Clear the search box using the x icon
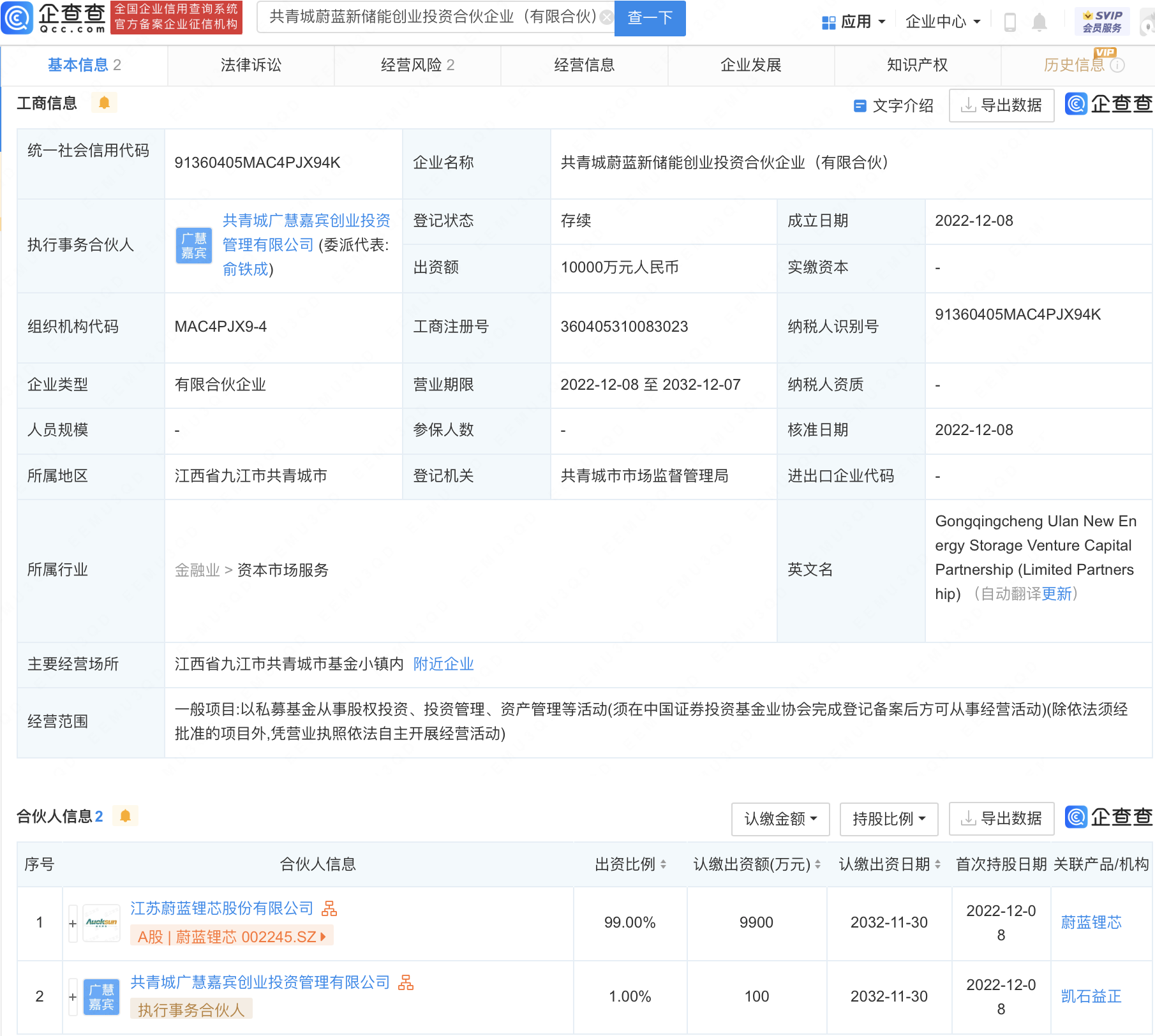 click(x=606, y=18)
